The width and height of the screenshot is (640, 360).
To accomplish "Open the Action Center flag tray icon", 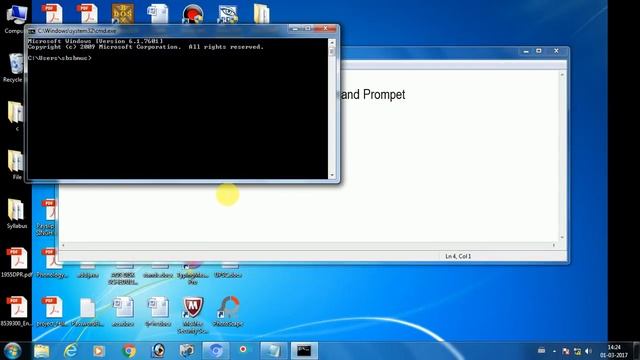I will click(566, 351).
